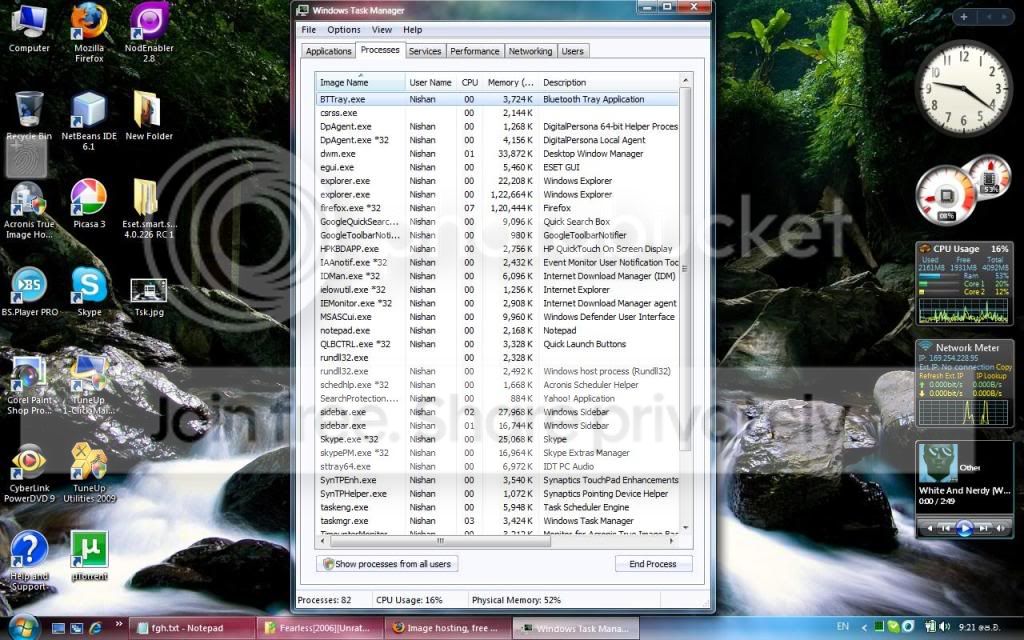Select the Tsk.jpg file on the desktop

[149, 297]
